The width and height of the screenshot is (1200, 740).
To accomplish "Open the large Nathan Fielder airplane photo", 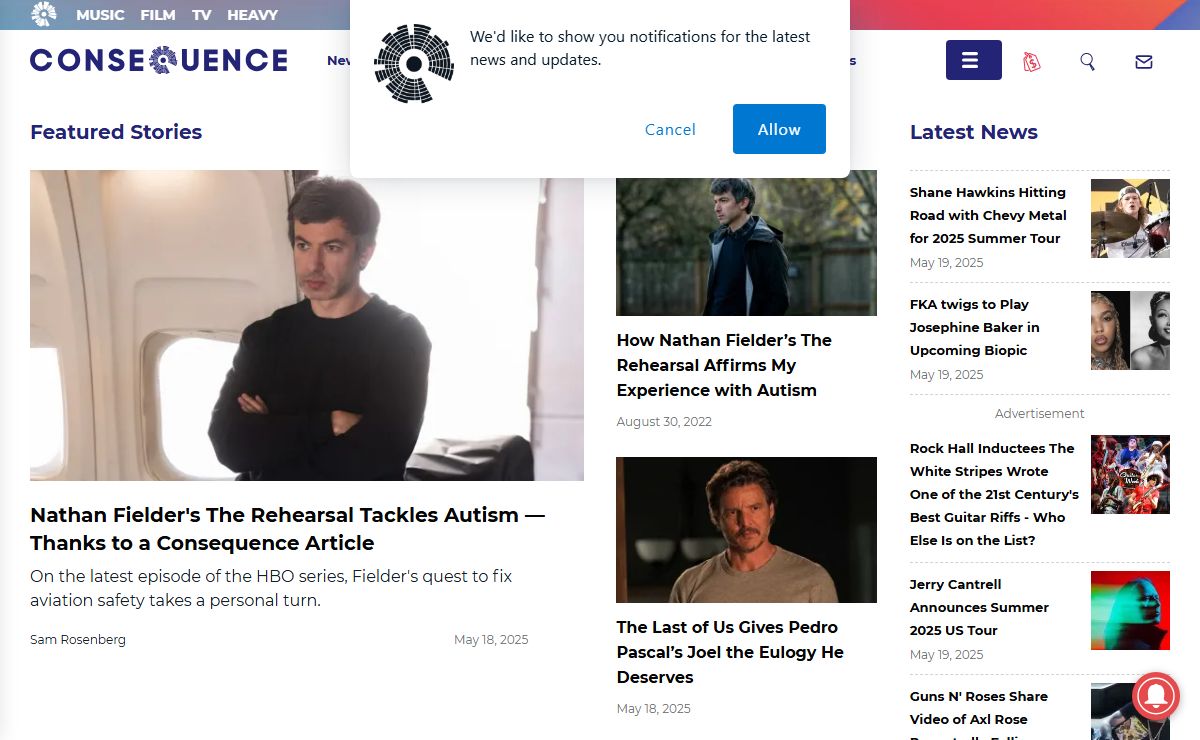I will coord(307,325).
